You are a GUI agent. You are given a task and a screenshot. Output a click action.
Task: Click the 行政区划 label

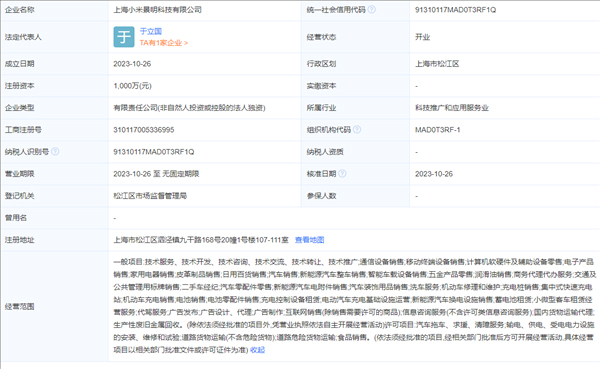(x=321, y=64)
